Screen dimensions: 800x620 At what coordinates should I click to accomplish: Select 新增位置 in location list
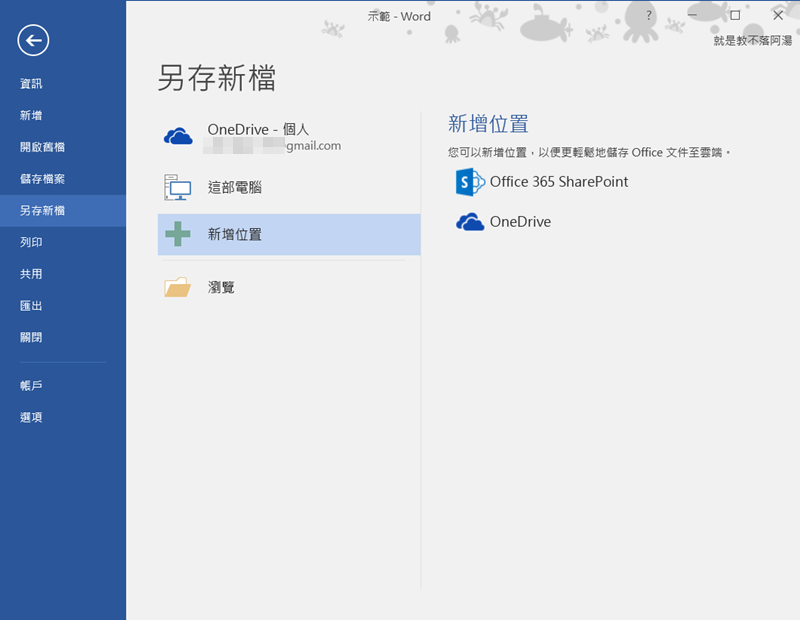289,234
